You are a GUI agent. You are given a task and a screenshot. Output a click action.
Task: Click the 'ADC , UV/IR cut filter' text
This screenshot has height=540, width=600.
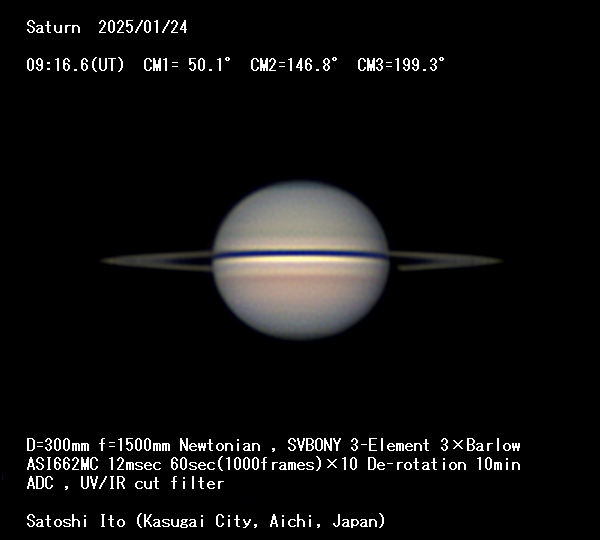(x=125, y=483)
